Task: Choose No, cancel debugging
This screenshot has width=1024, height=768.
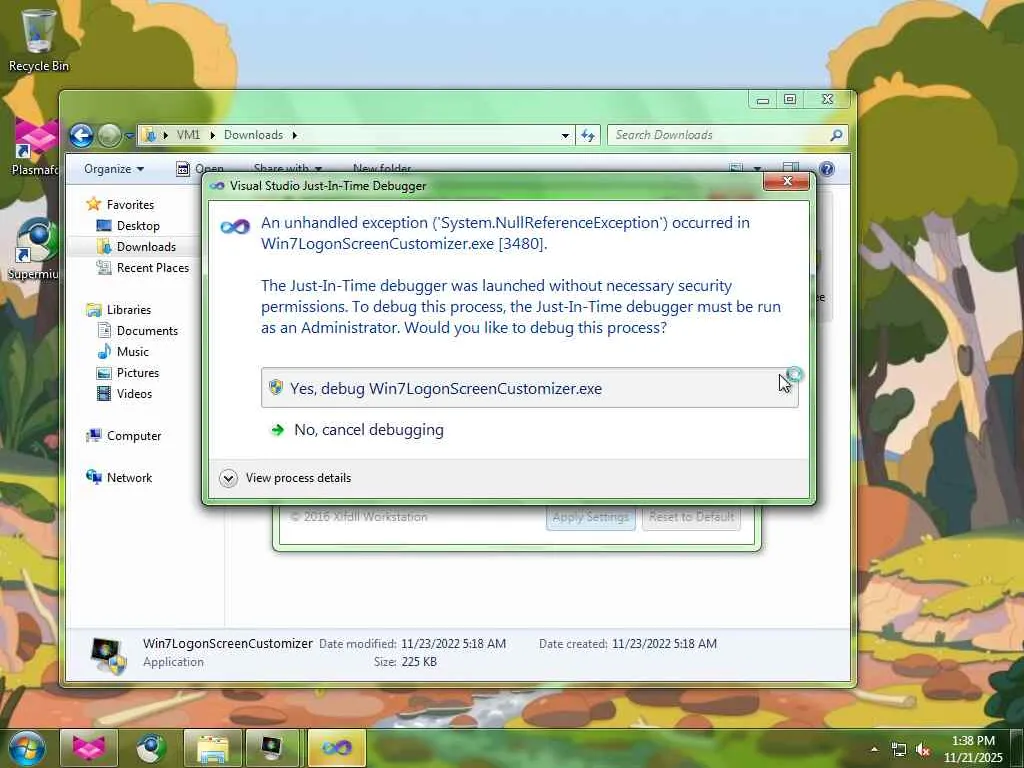Action: (369, 430)
